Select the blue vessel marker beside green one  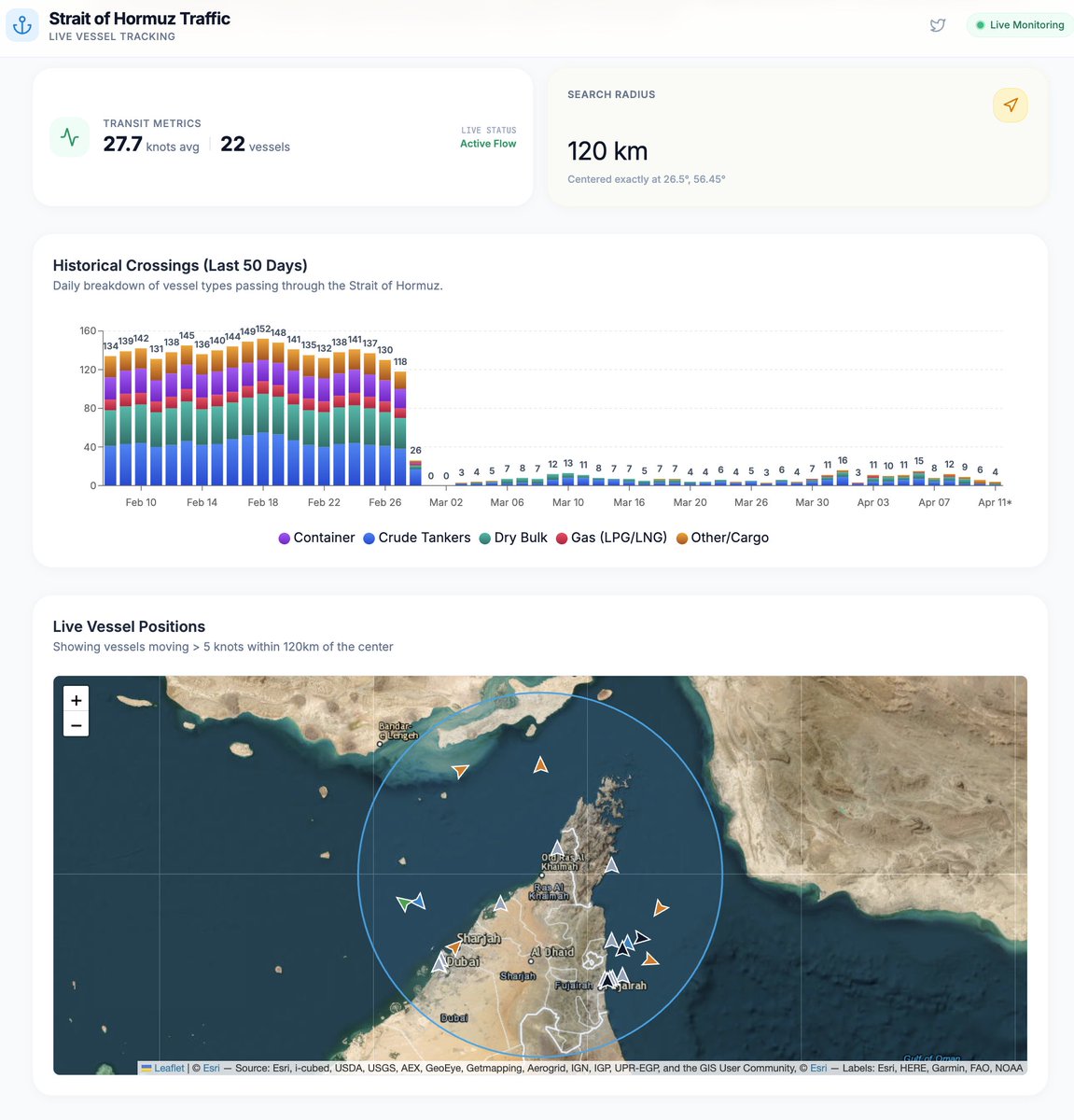pyautogui.click(x=418, y=901)
